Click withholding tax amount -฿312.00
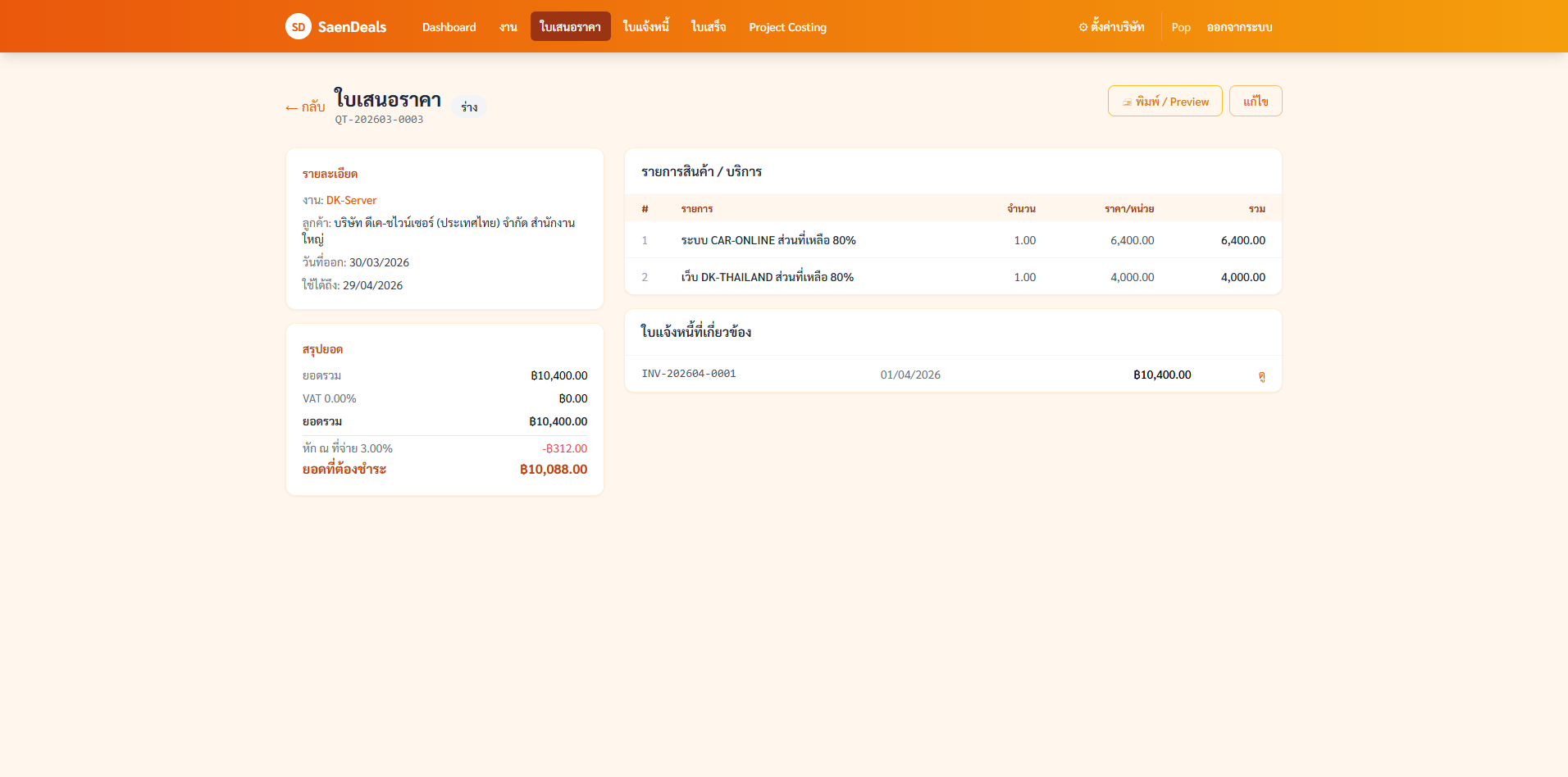1568x777 pixels. click(x=564, y=448)
